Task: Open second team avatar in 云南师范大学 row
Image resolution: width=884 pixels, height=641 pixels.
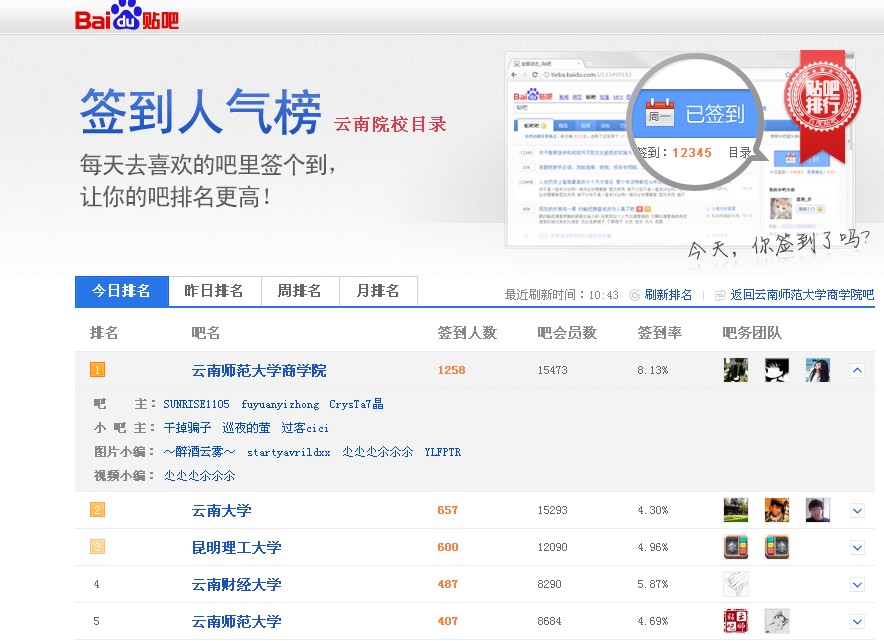Action: 777,621
